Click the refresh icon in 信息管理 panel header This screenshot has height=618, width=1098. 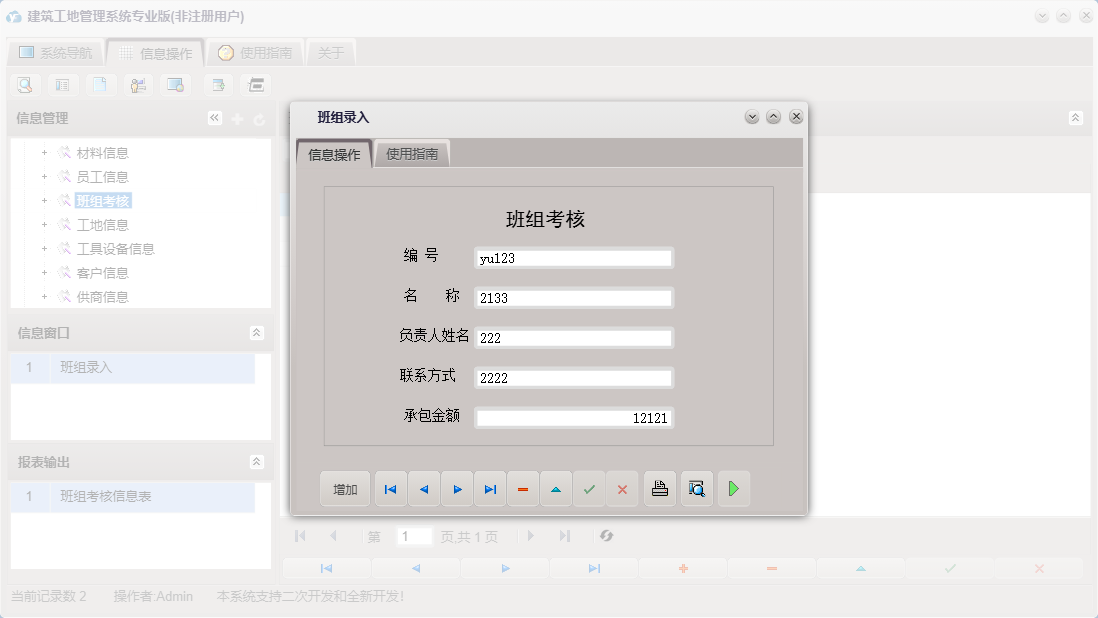tap(258, 117)
